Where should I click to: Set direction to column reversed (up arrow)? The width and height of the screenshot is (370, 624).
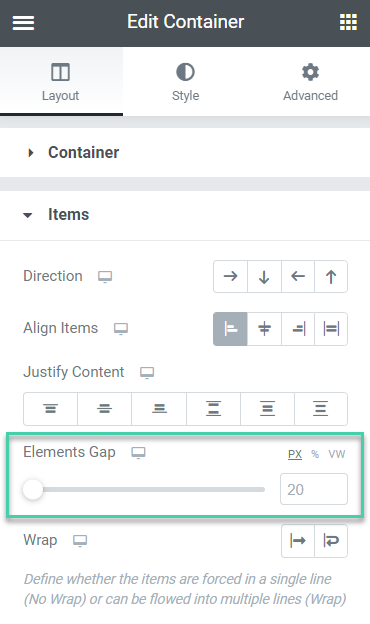331,276
